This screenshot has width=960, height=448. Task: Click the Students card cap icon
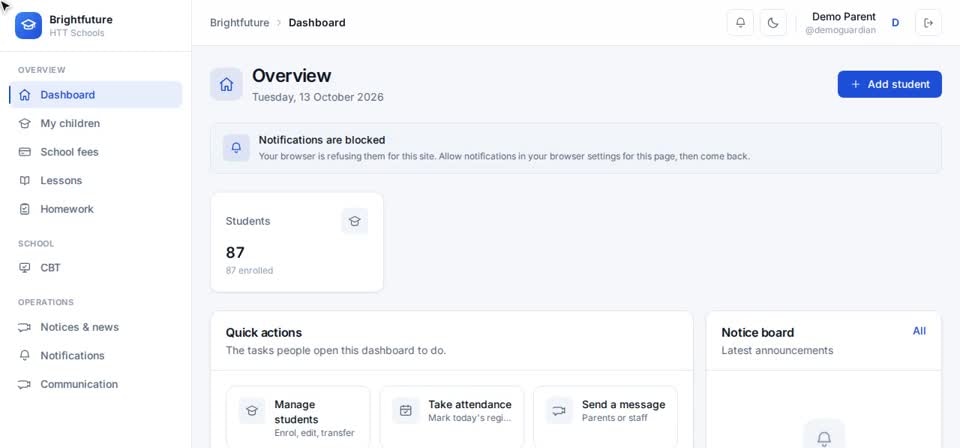[x=354, y=221]
